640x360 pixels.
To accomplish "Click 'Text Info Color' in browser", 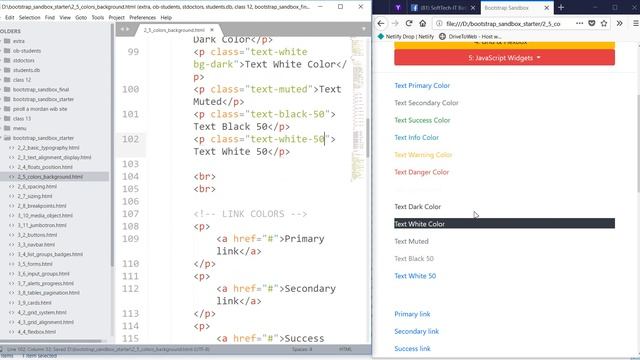I will tap(416, 138).
